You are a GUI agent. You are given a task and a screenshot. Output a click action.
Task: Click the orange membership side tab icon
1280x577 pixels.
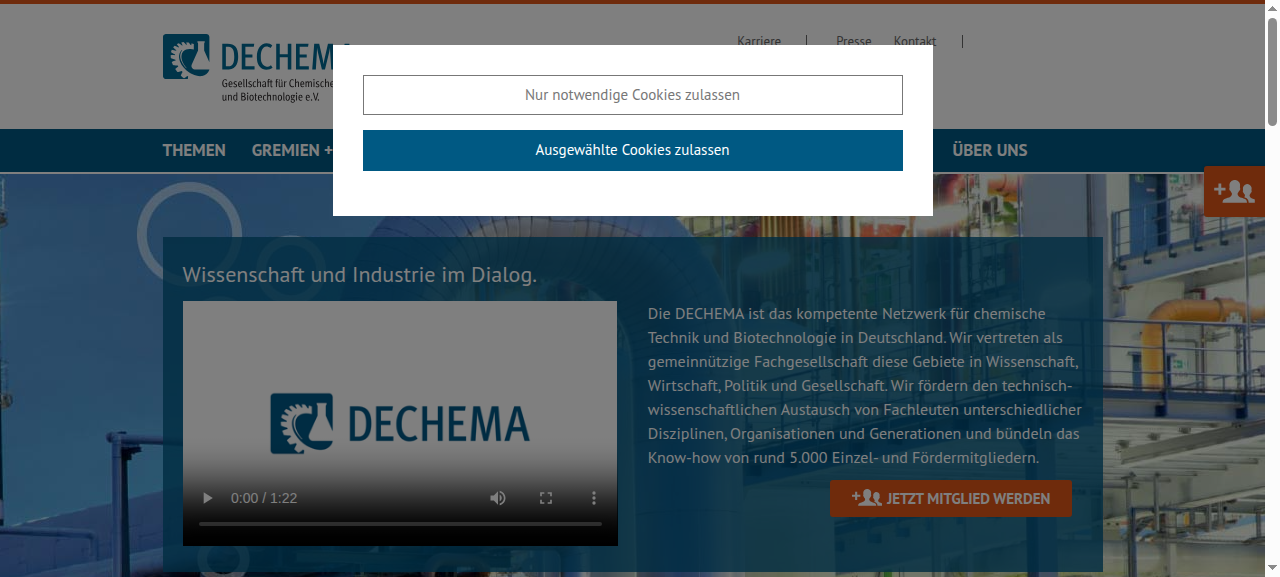(1234, 191)
